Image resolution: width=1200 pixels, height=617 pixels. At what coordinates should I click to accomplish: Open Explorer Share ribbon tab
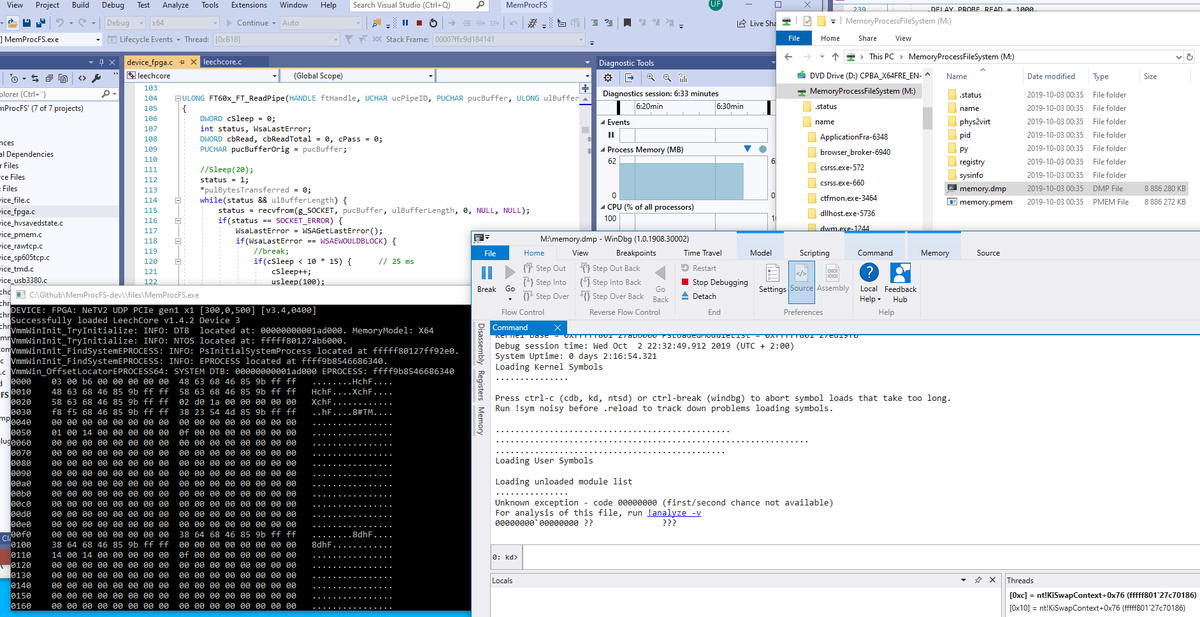coord(868,38)
